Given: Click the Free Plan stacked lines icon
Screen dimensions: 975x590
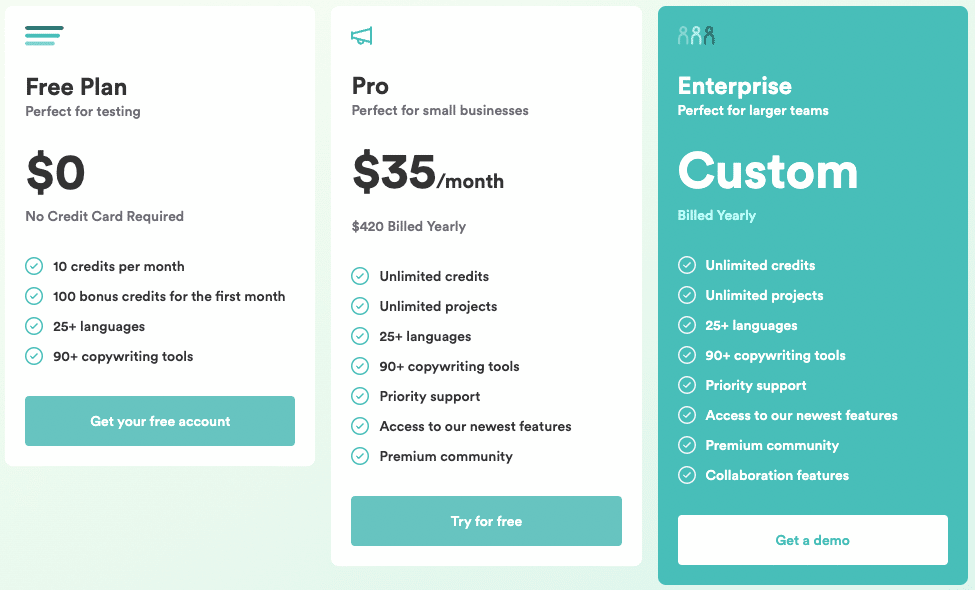Looking at the screenshot, I should coord(44,35).
